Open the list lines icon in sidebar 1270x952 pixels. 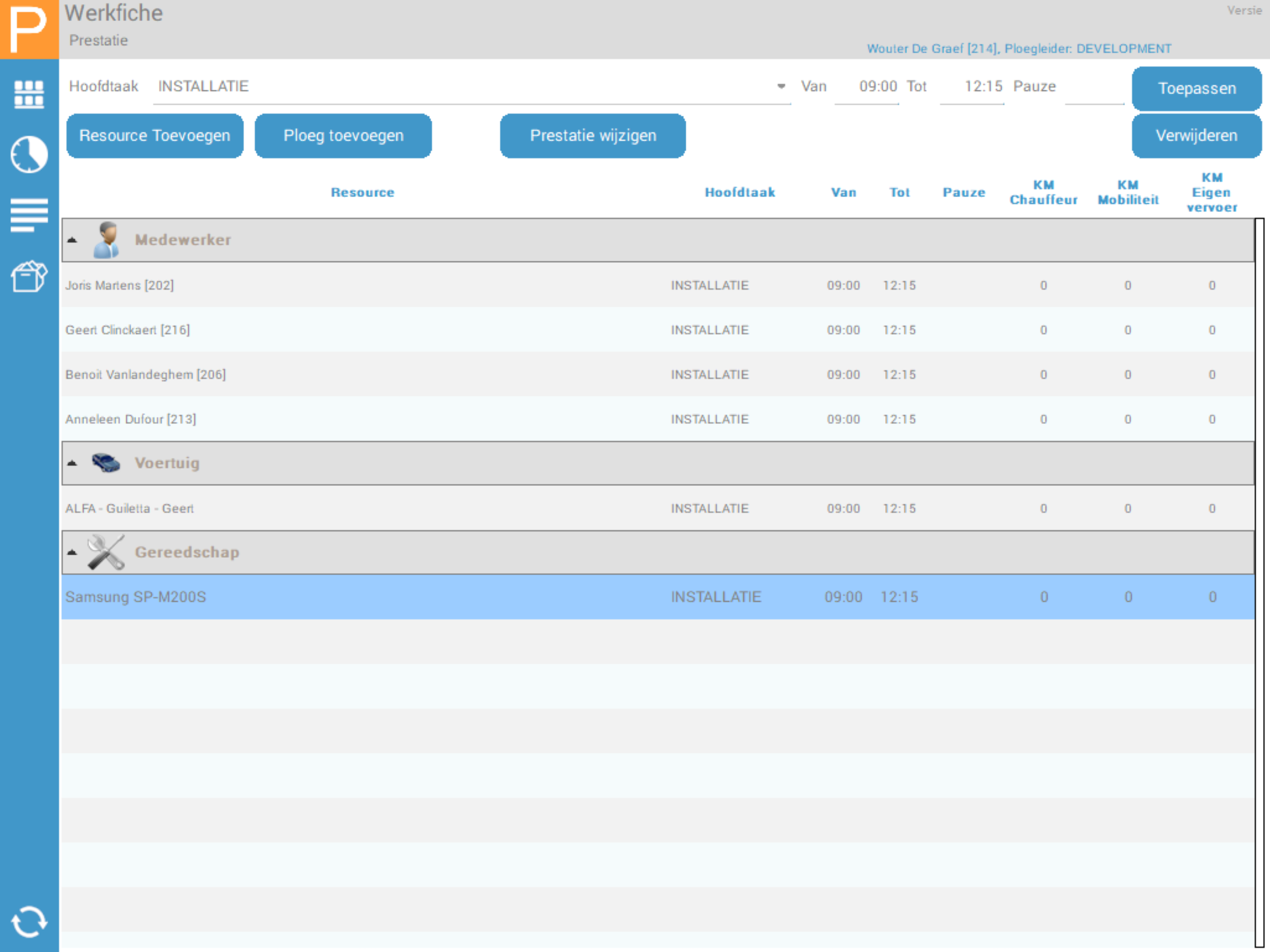pyautogui.click(x=29, y=215)
